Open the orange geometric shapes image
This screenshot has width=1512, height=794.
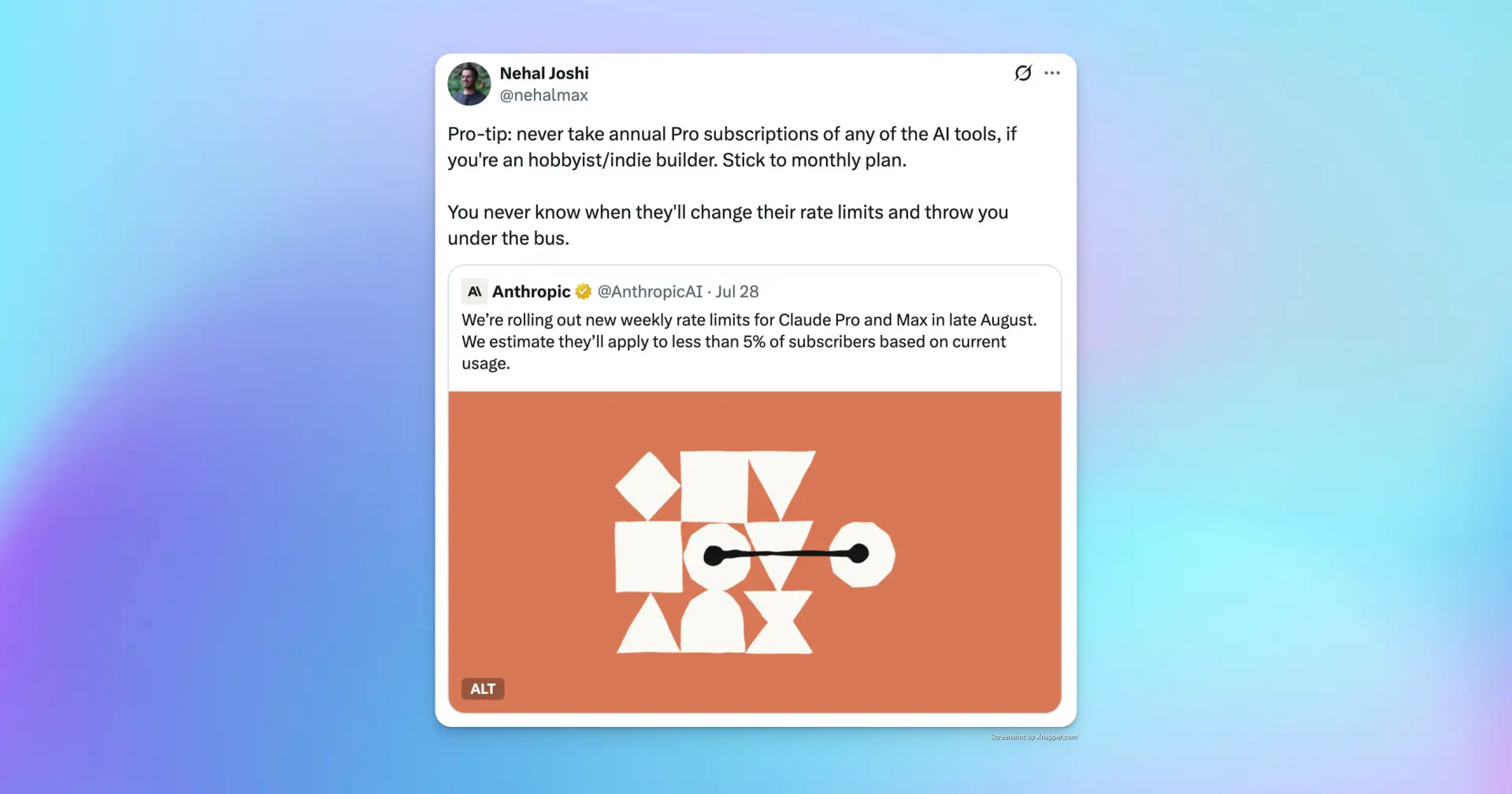[755, 552]
